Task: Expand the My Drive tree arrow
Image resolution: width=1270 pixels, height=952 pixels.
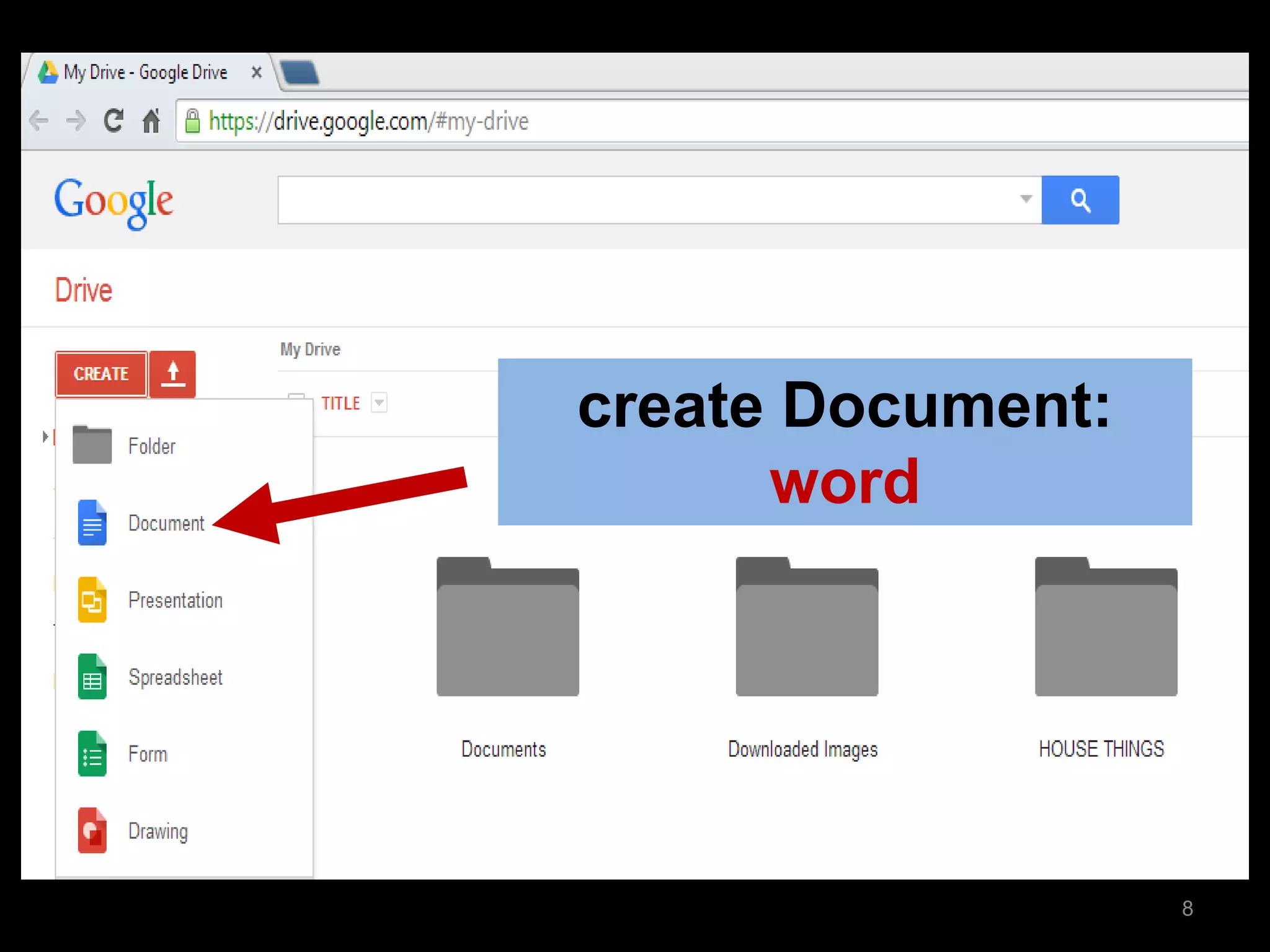Action: click(x=45, y=437)
